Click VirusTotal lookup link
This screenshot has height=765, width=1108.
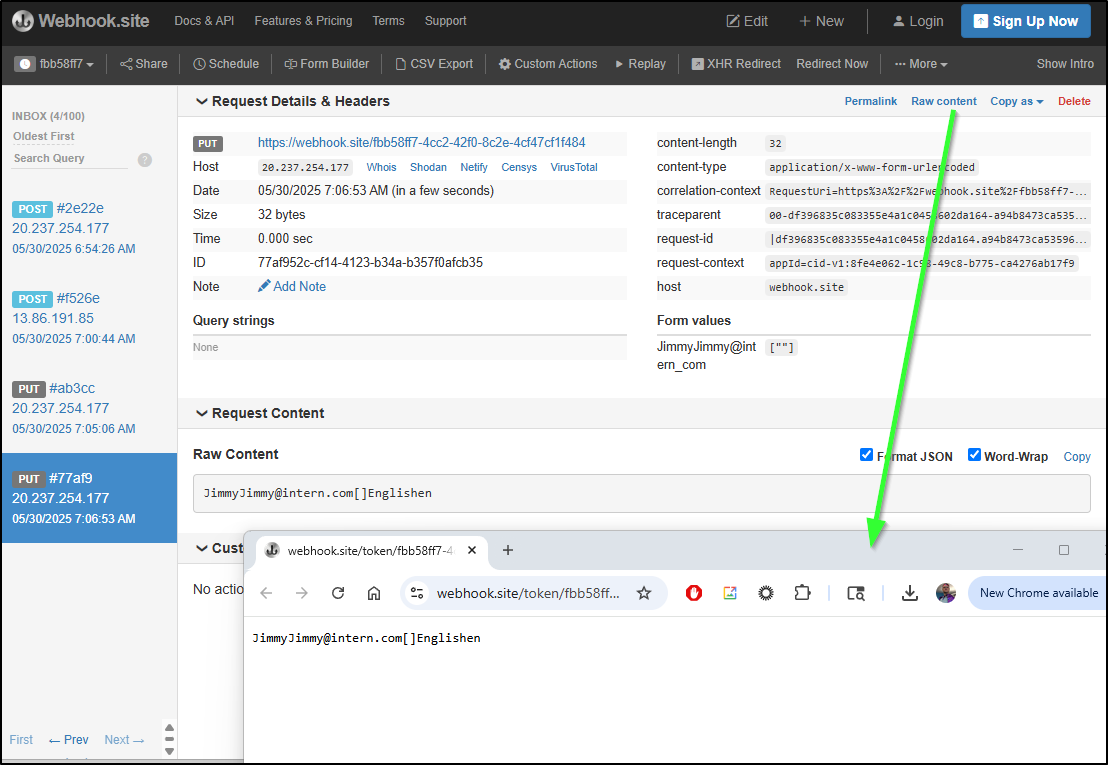point(574,167)
